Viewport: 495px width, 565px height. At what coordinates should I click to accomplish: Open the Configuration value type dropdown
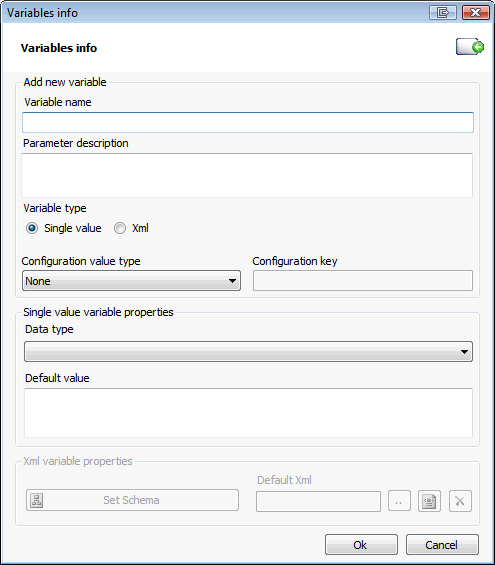pos(131,281)
